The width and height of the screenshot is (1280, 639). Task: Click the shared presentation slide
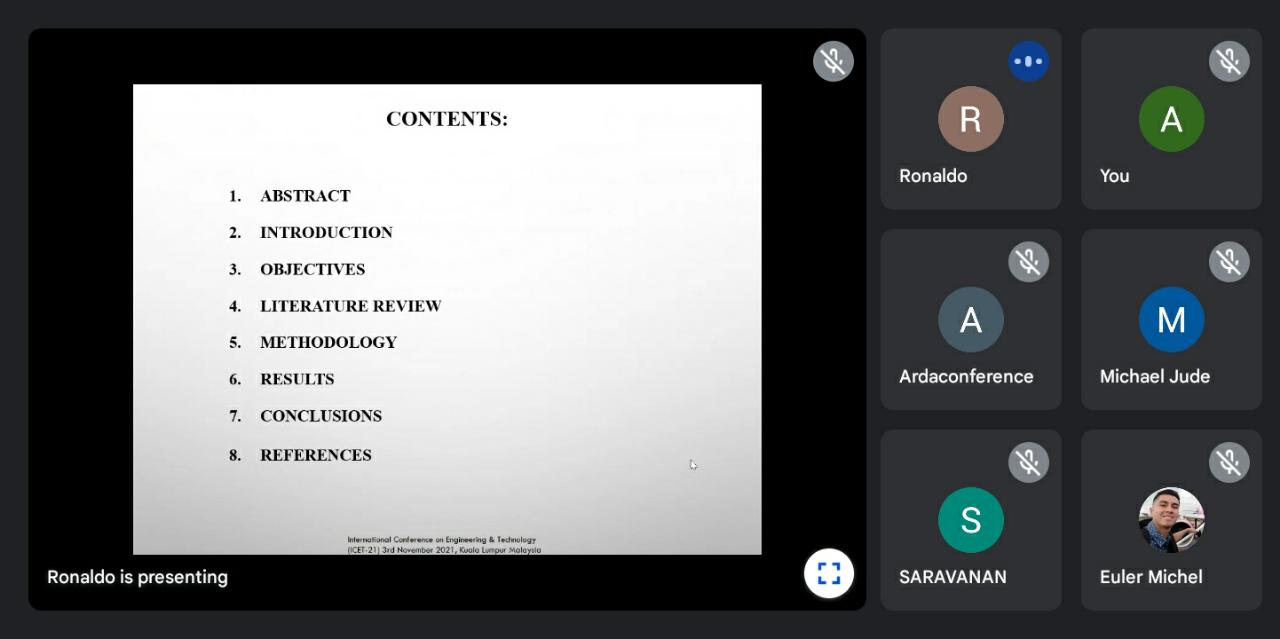(x=447, y=319)
